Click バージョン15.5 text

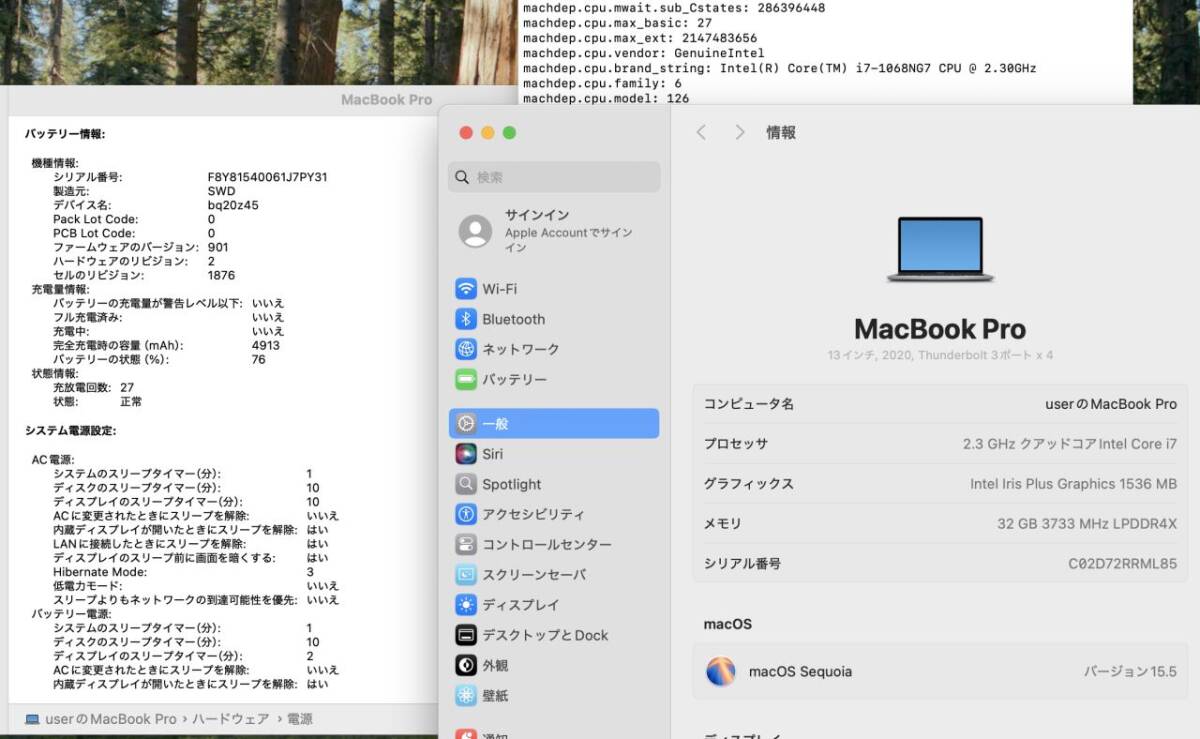pyautogui.click(x=1130, y=672)
